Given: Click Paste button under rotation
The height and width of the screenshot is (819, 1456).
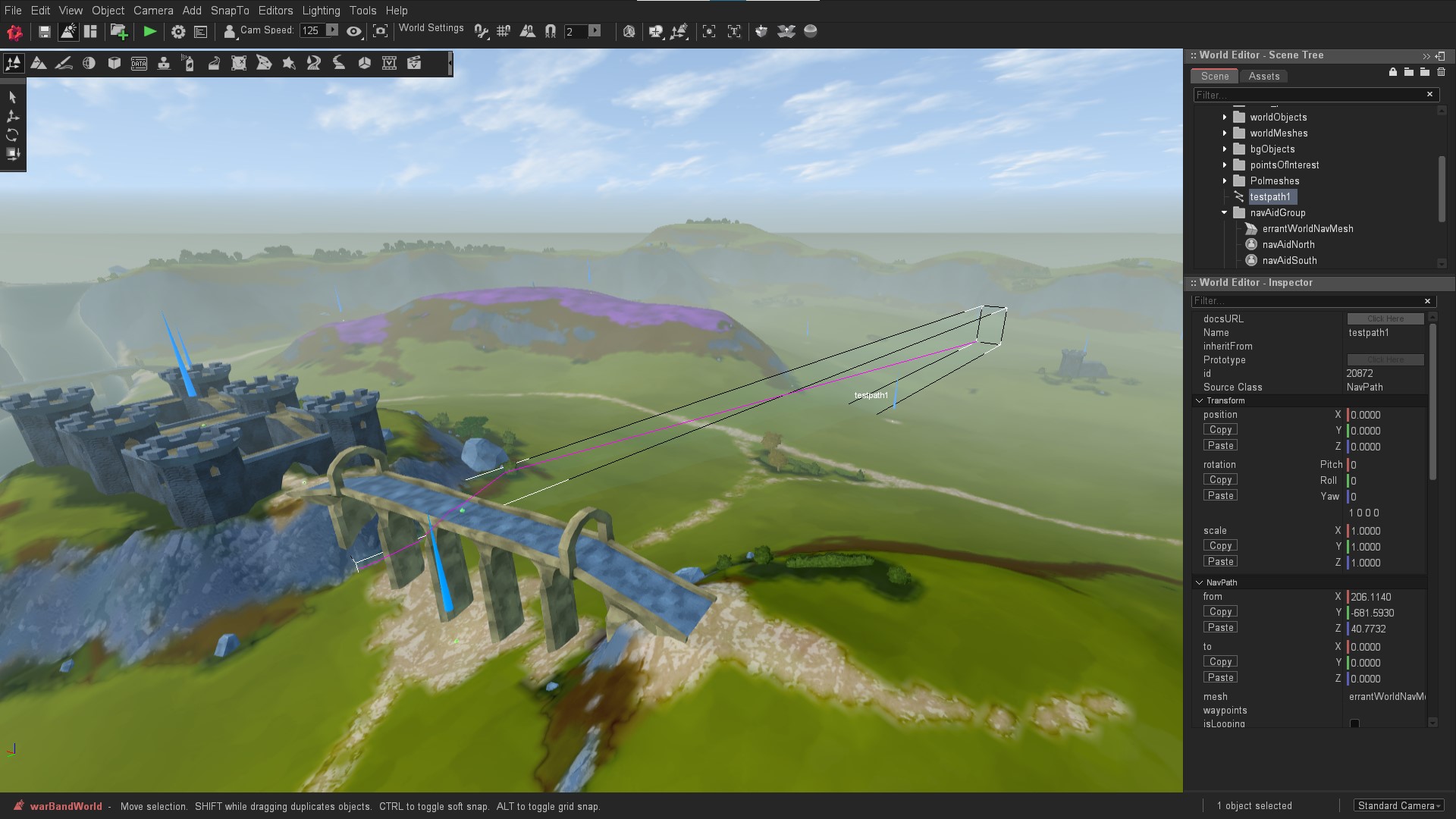Looking at the screenshot, I should (1220, 495).
